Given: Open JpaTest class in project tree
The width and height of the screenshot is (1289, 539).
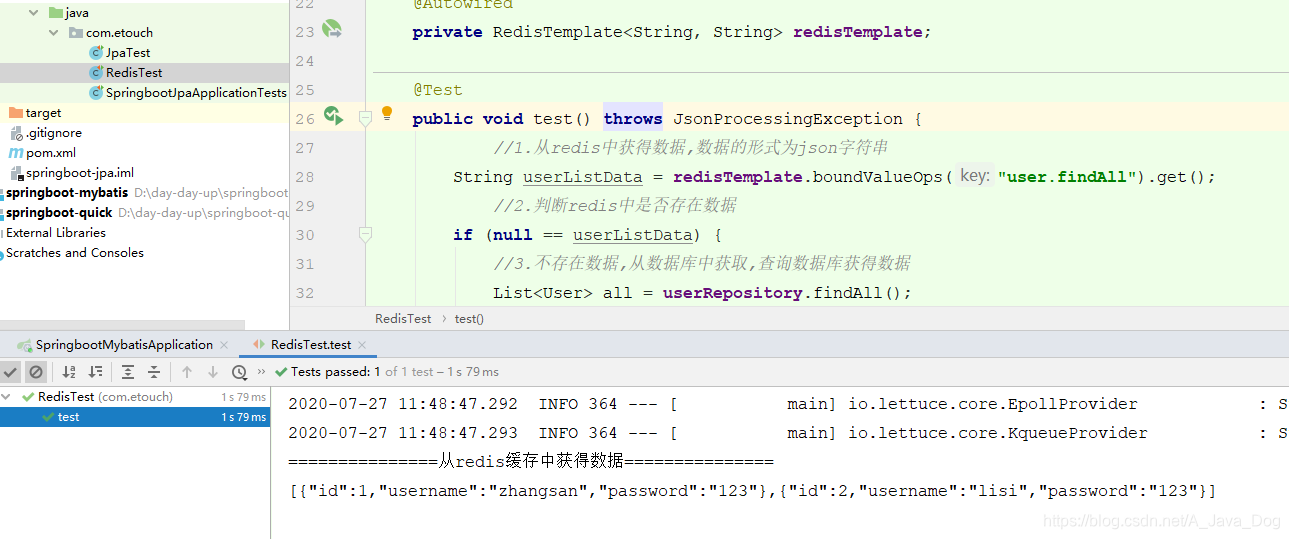Looking at the screenshot, I should (128, 53).
